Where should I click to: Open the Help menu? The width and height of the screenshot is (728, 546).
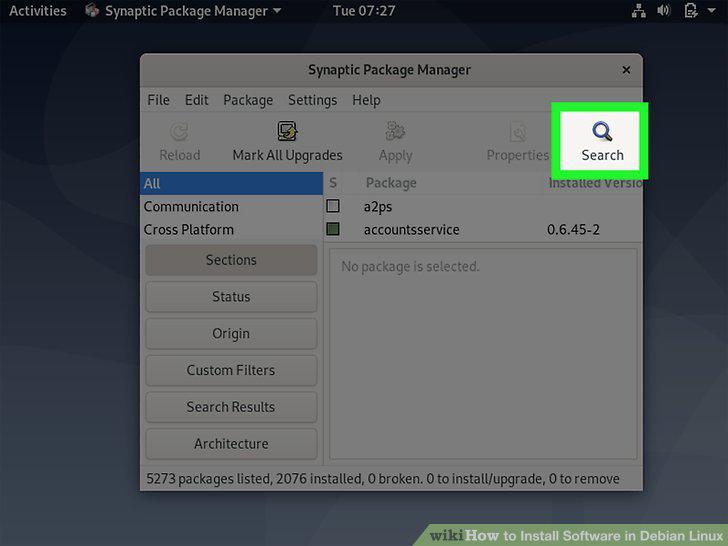pyautogui.click(x=366, y=100)
